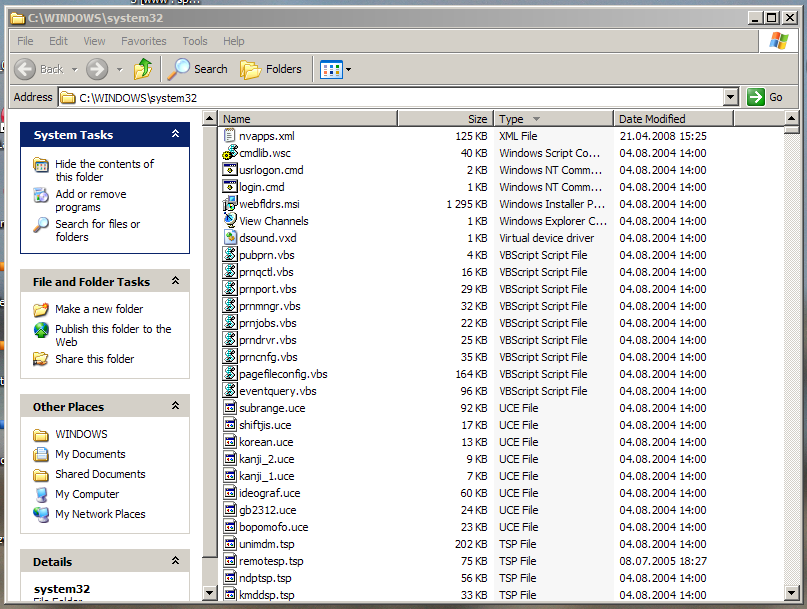Select the kmddsp.tsp file name

pos(267,595)
